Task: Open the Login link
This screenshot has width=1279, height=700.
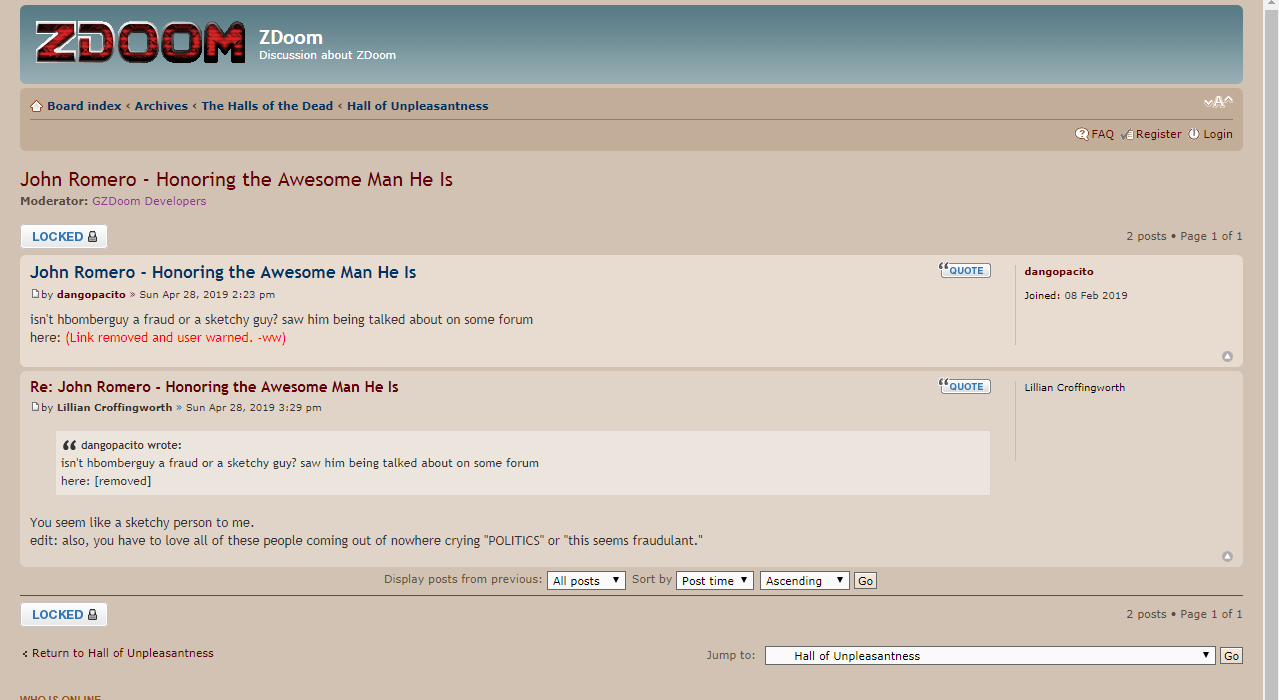Action: click(1218, 134)
